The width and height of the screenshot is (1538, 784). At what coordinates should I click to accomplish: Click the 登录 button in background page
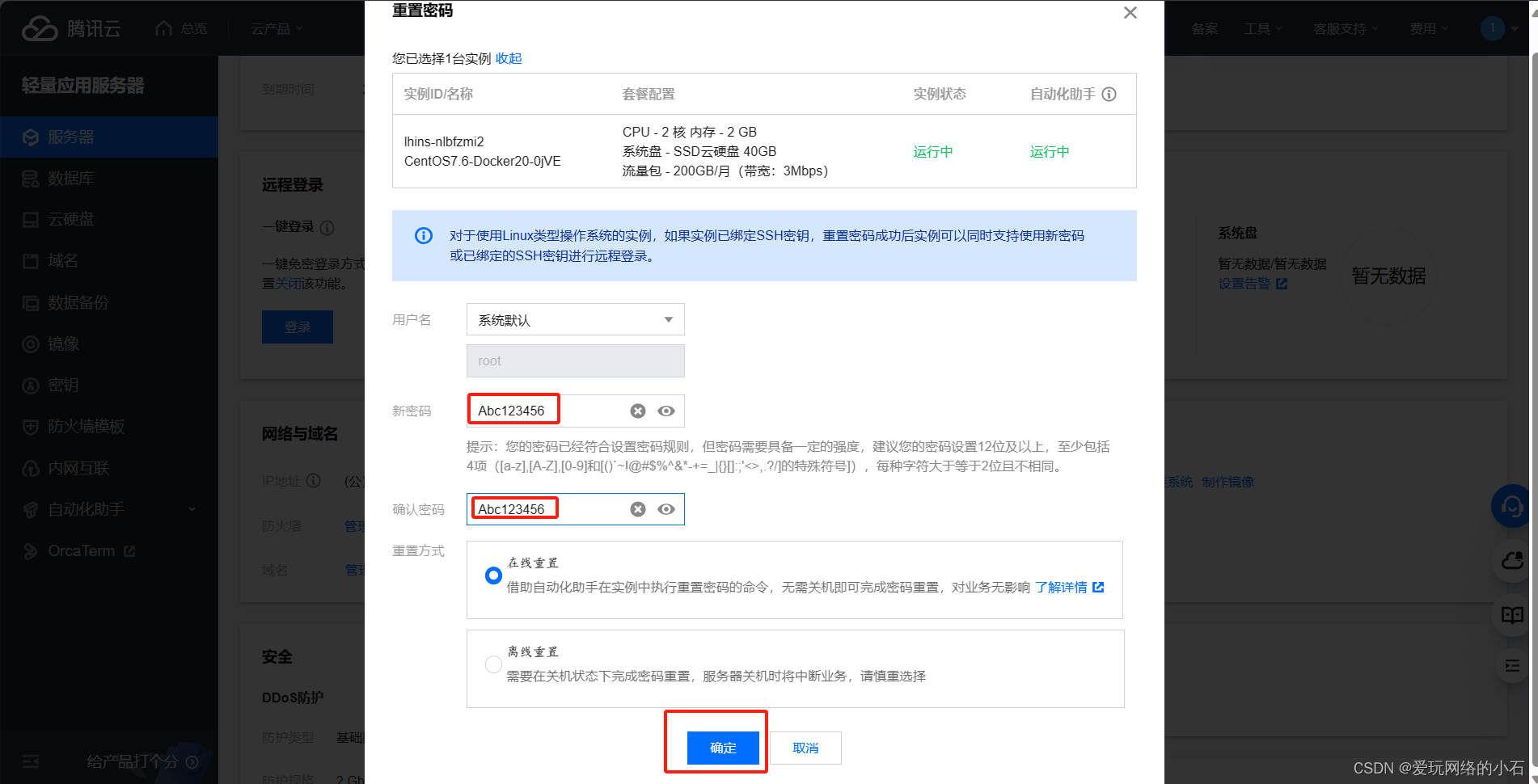[x=298, y=327]
